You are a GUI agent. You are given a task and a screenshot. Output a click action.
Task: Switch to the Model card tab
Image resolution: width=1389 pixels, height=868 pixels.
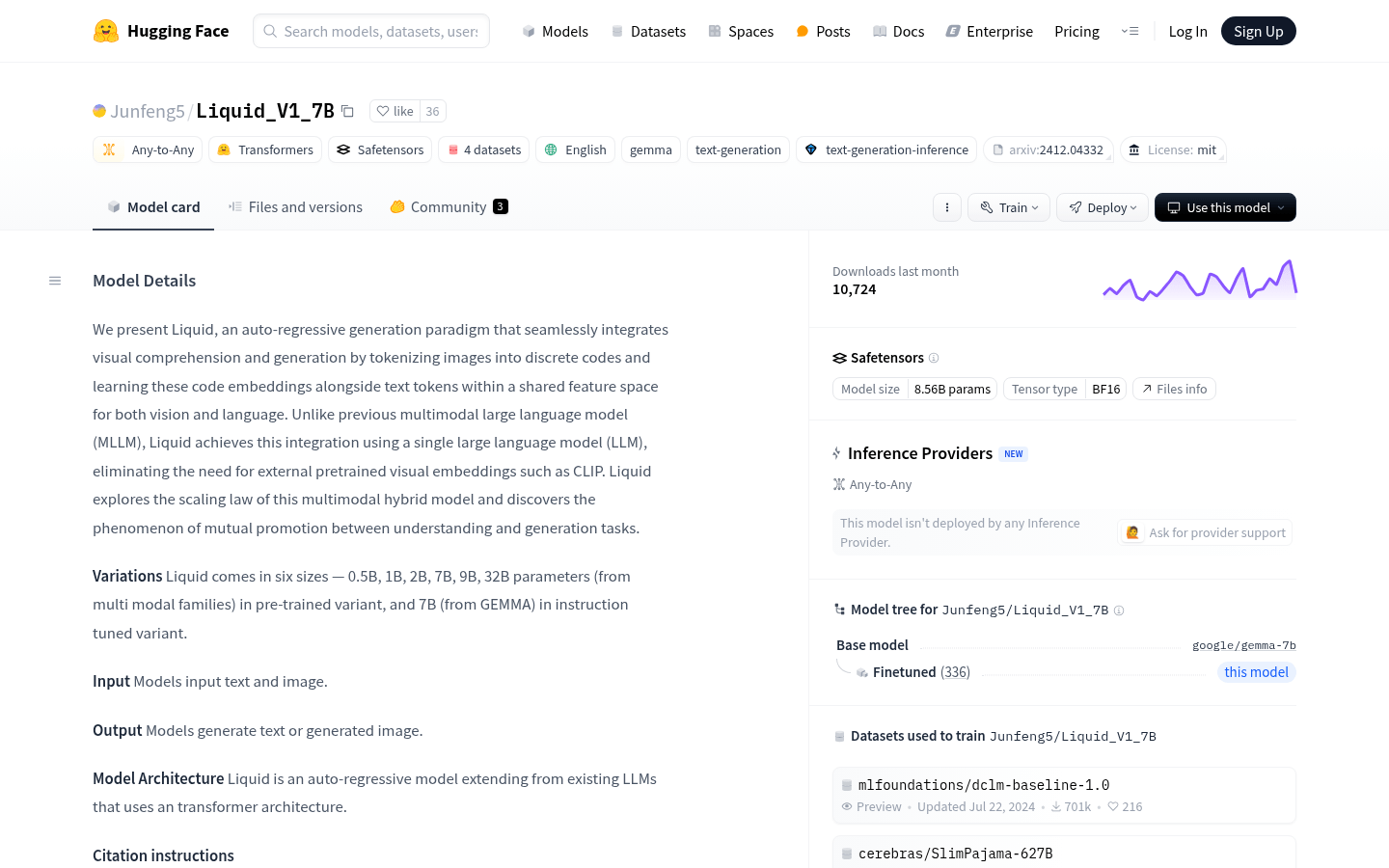coord(153,206)
